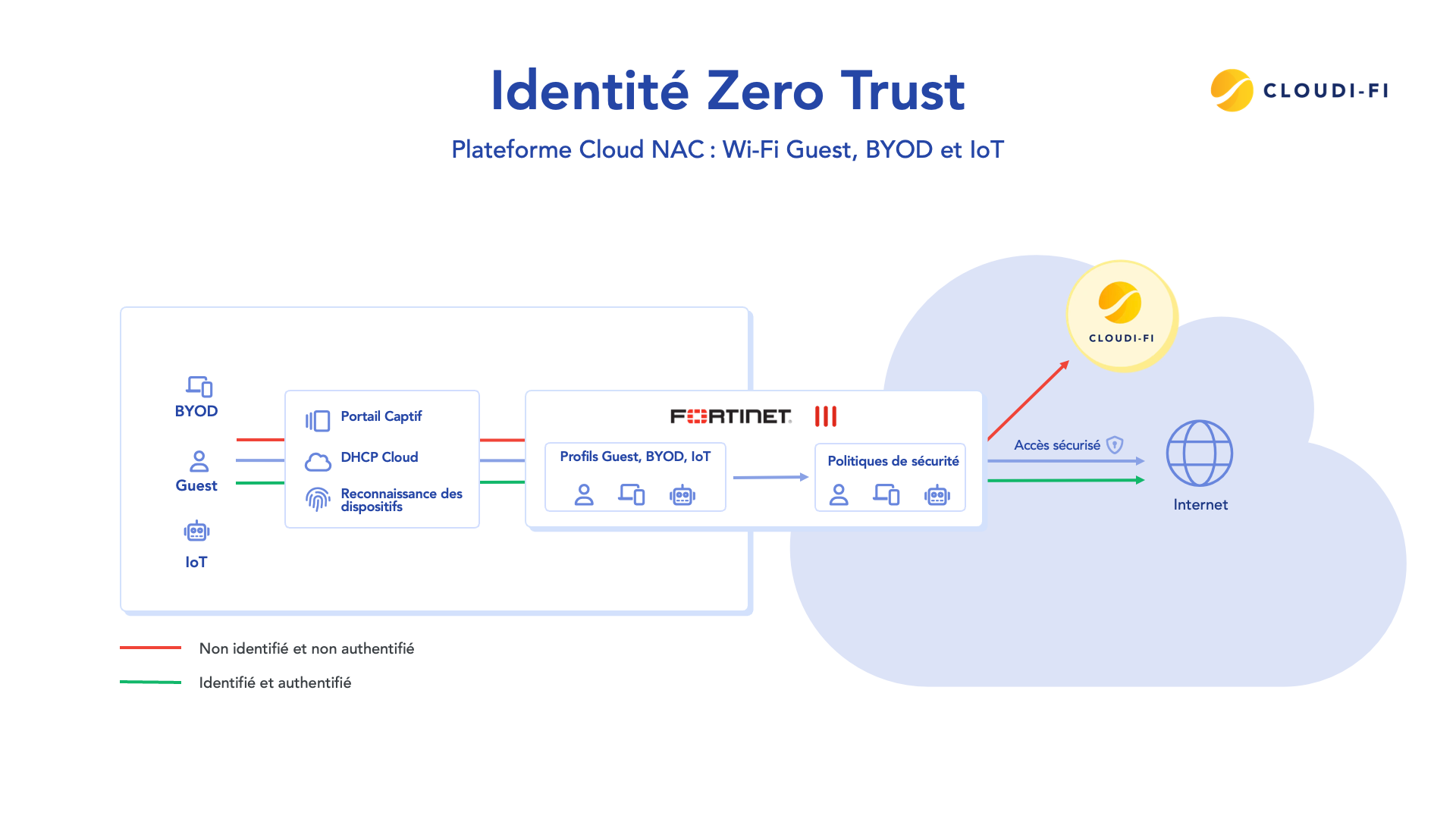Click the DHCP Cloud icon
Viewport: 1456px width, 819px height.
(318, 462)
